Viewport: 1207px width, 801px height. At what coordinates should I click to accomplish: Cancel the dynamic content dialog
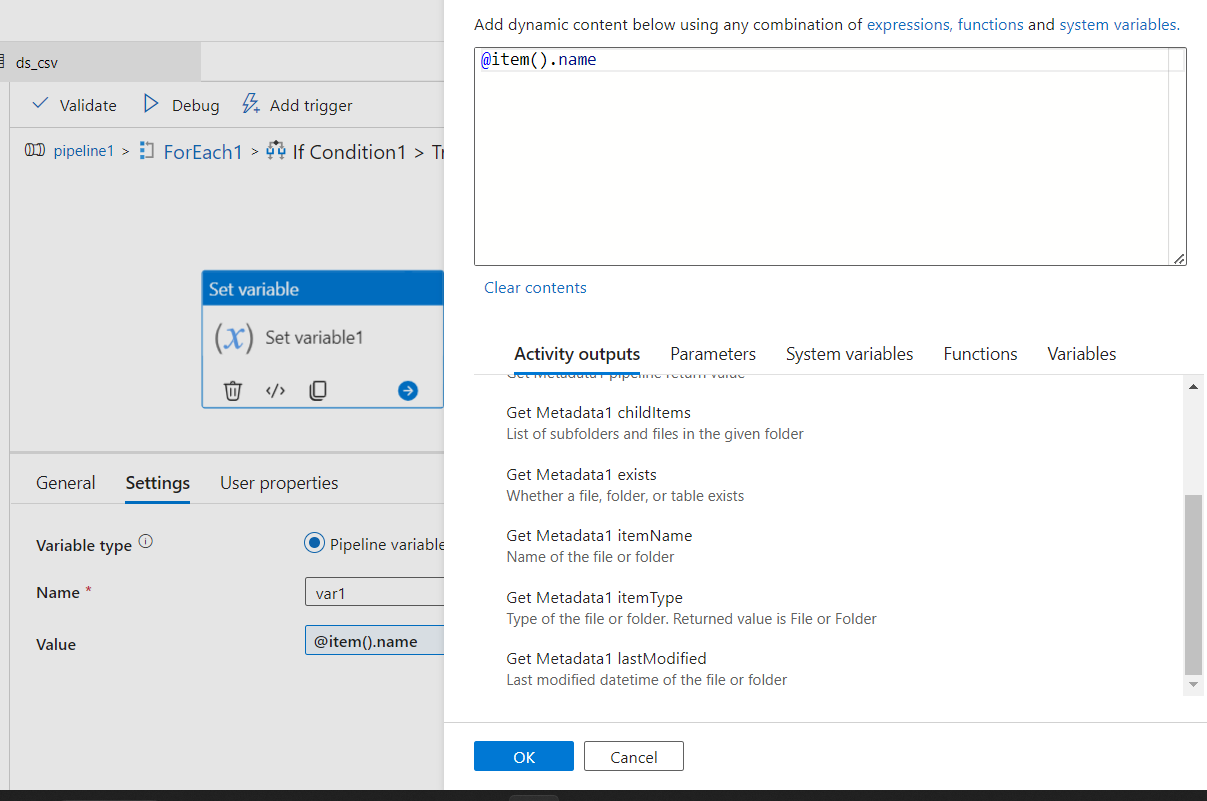[x=633, y=756]
